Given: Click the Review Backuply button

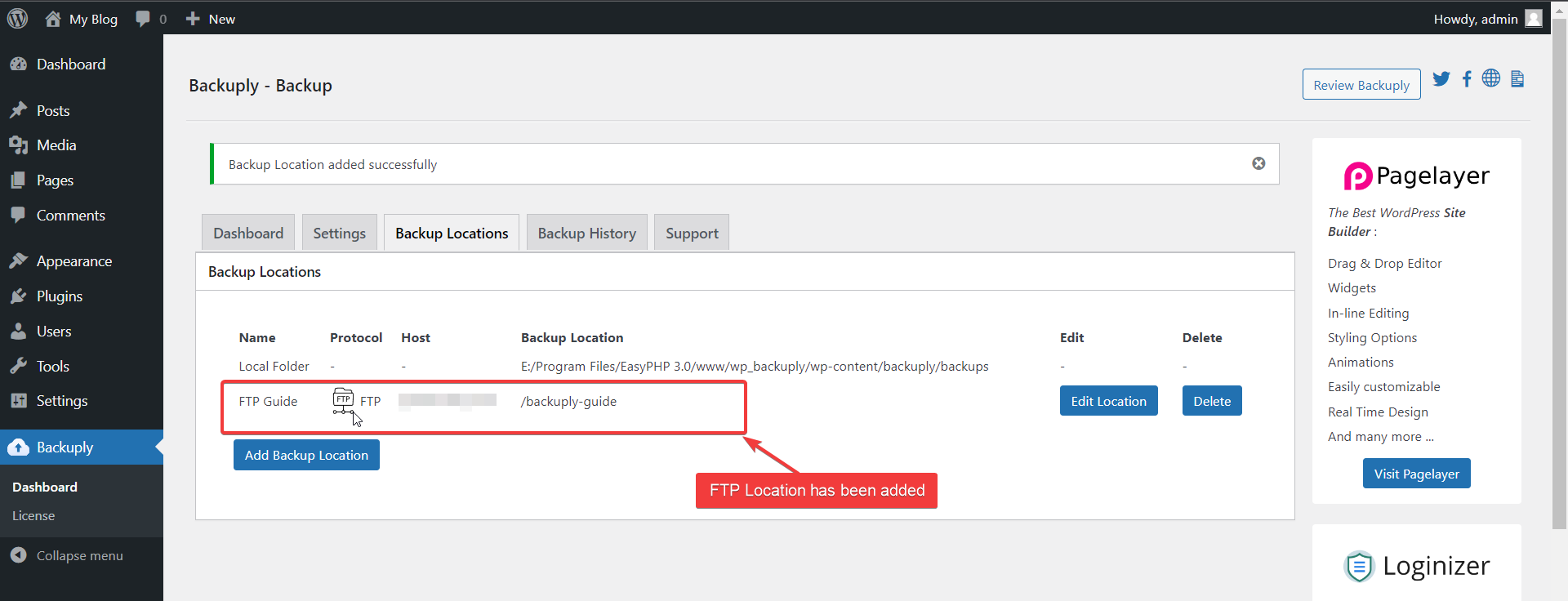Looking at the screenshot, I should point(1361,85).
